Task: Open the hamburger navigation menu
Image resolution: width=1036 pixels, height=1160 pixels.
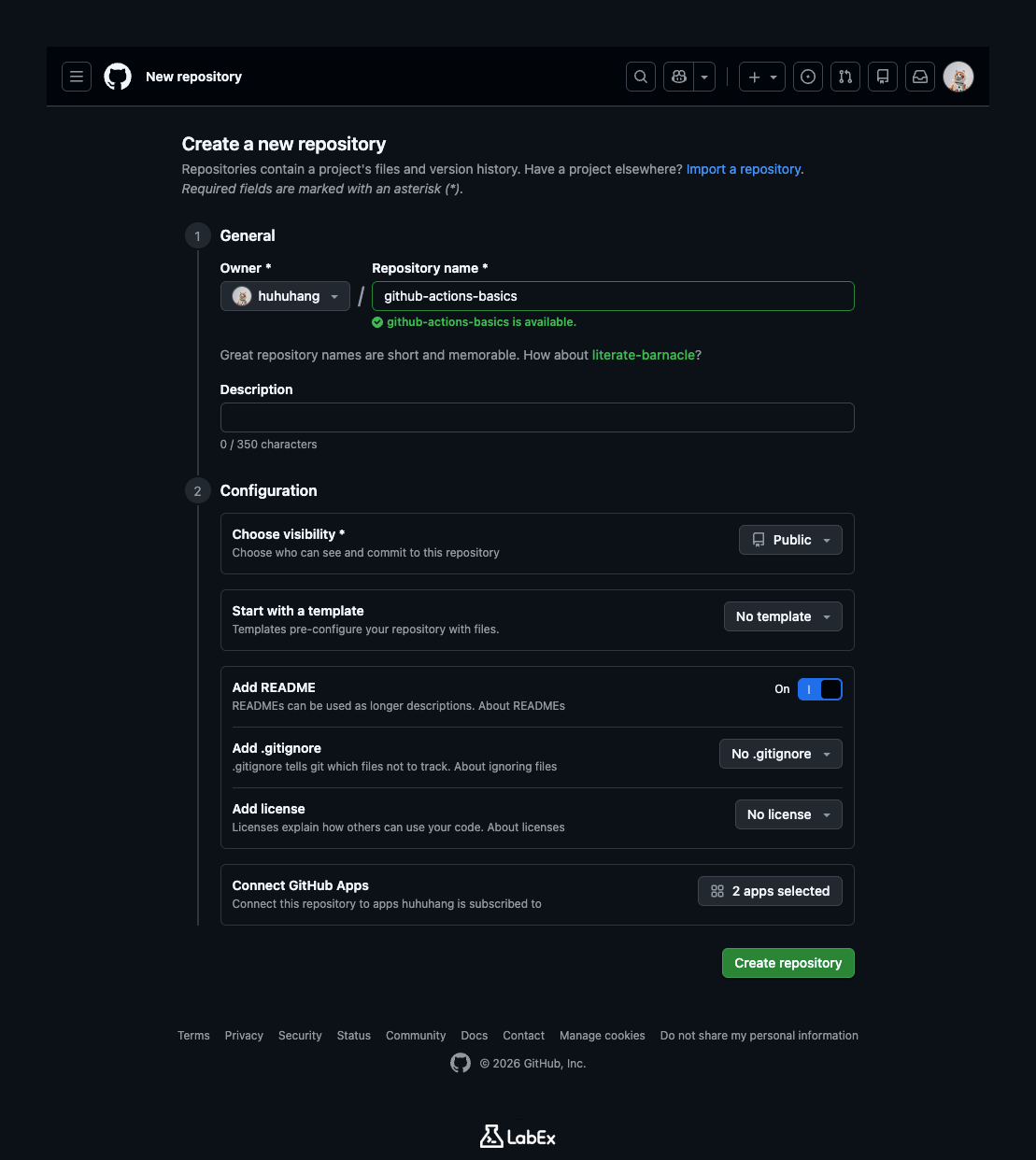Action: tap(77, 77)
